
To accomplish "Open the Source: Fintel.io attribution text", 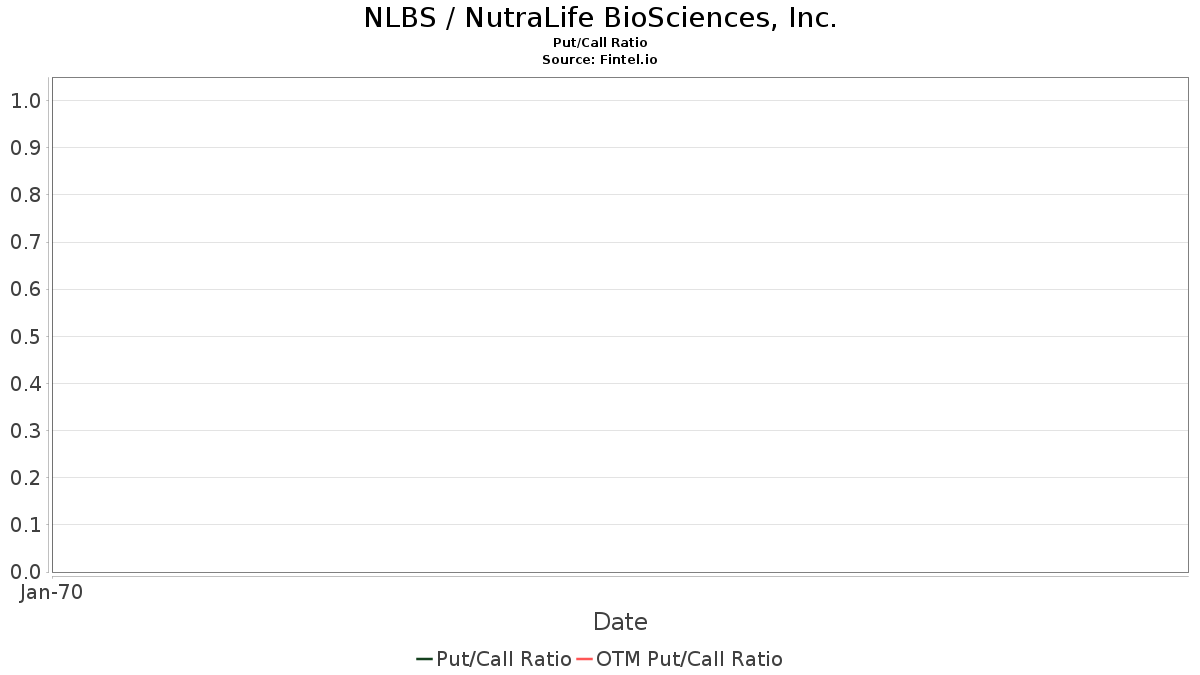I will coord(600,60).
